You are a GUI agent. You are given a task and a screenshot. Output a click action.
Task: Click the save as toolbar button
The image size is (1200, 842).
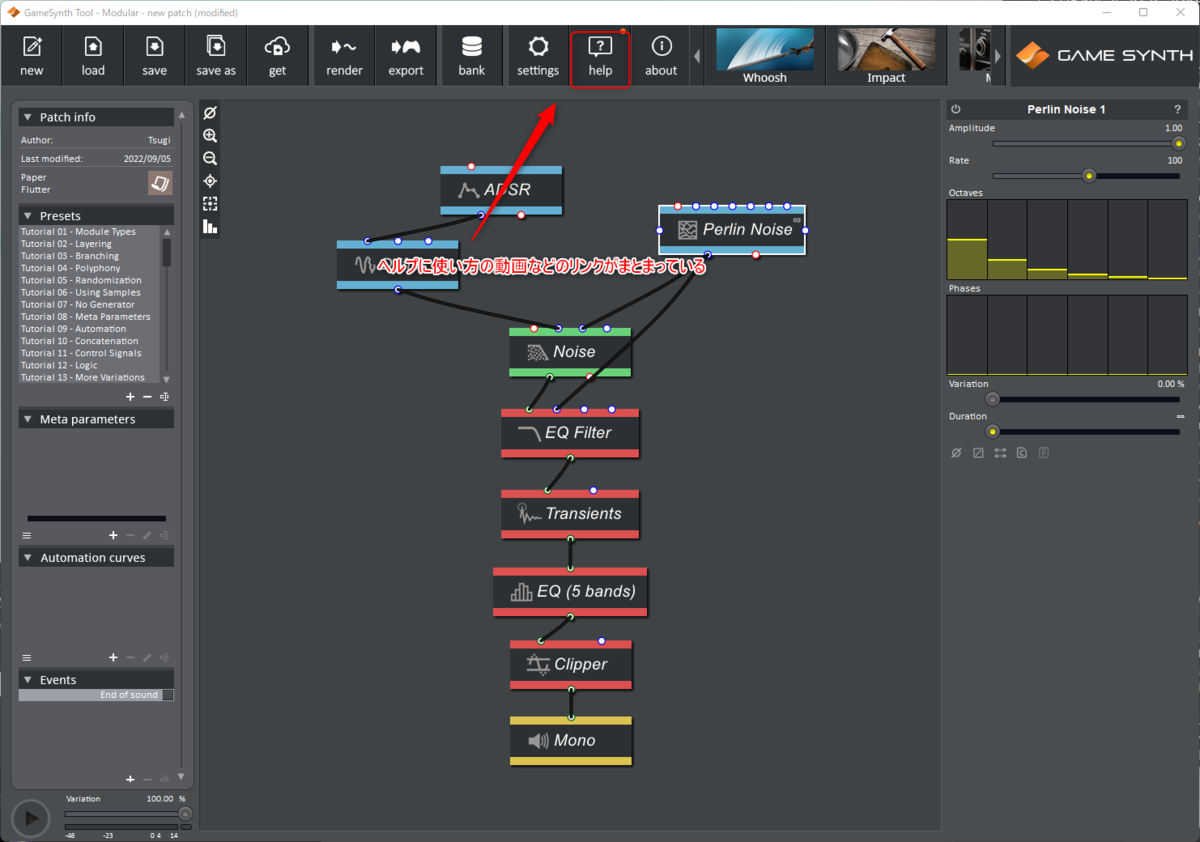pos(216,56)
